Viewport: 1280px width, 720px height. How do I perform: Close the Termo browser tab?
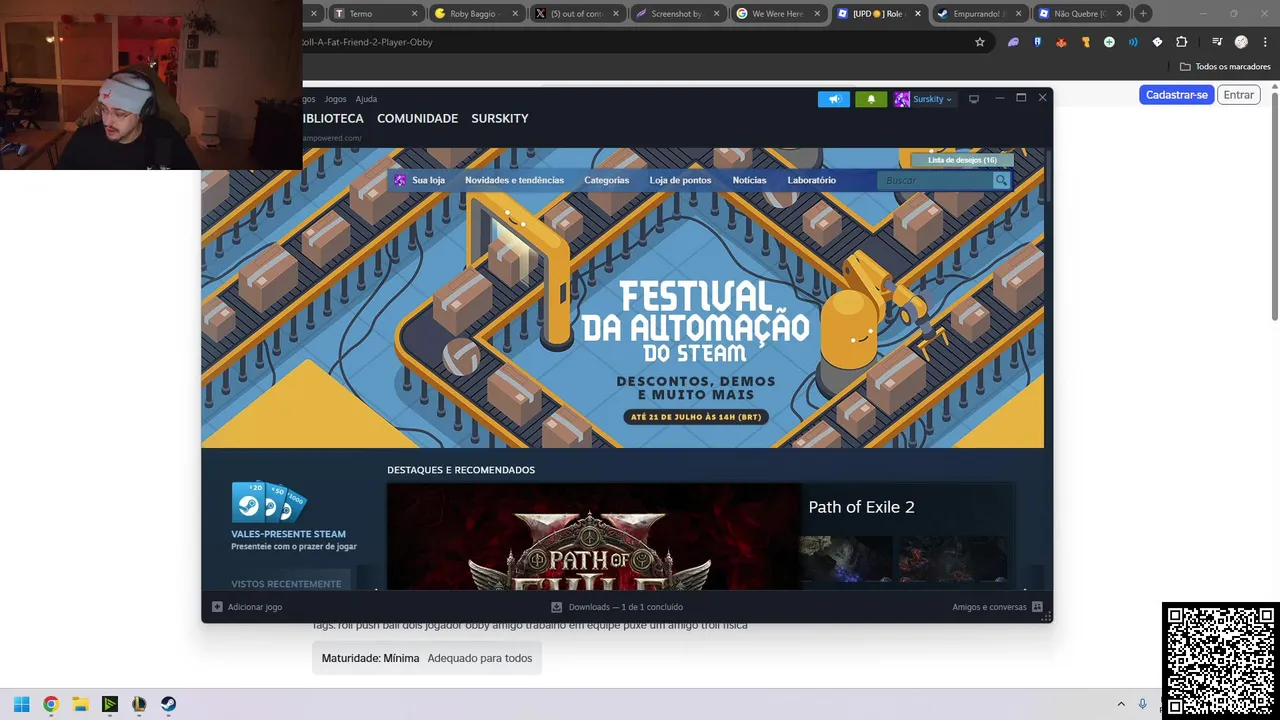point(414,13)
